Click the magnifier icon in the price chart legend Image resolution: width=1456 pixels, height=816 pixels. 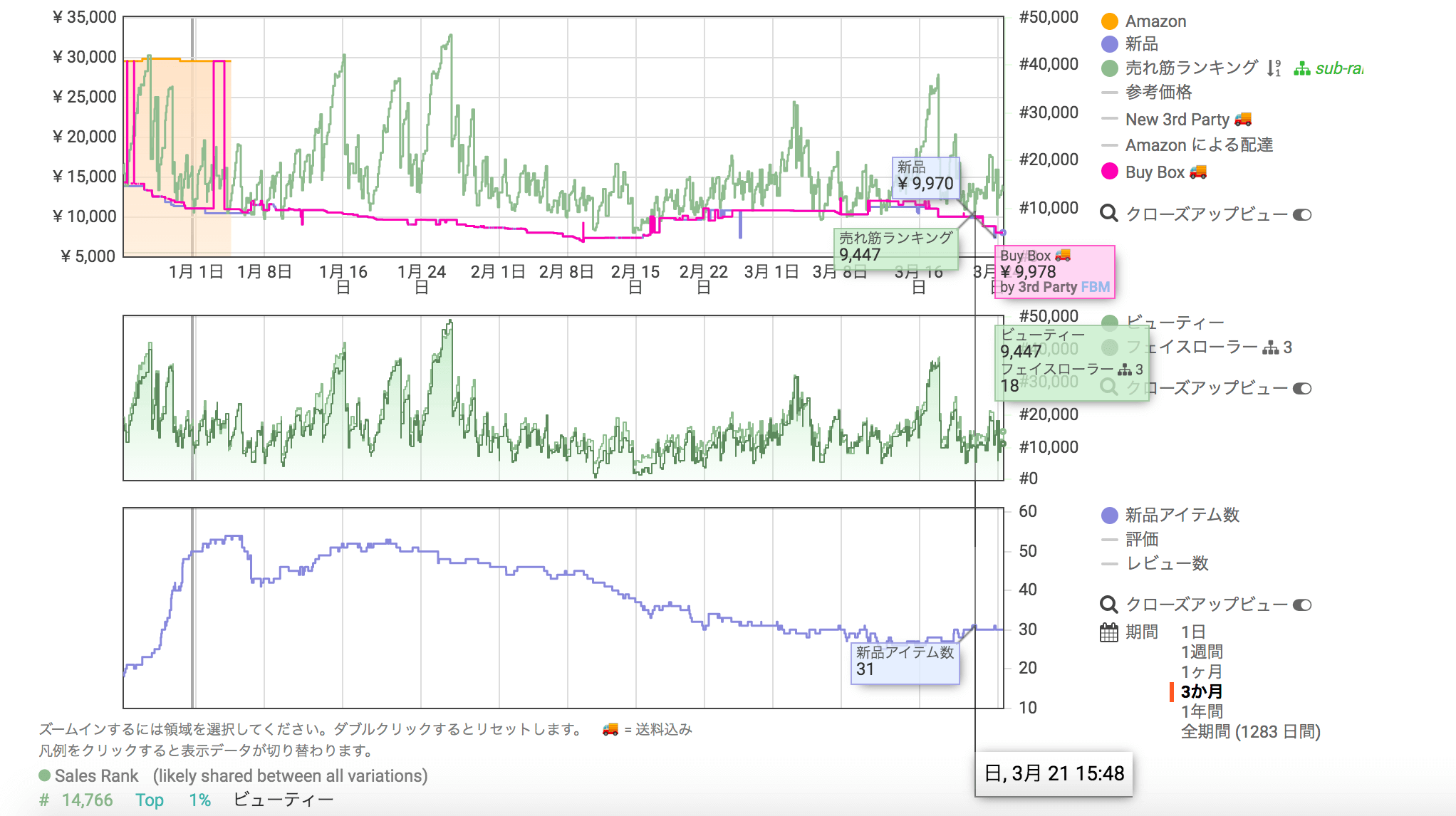(1108, 213)
